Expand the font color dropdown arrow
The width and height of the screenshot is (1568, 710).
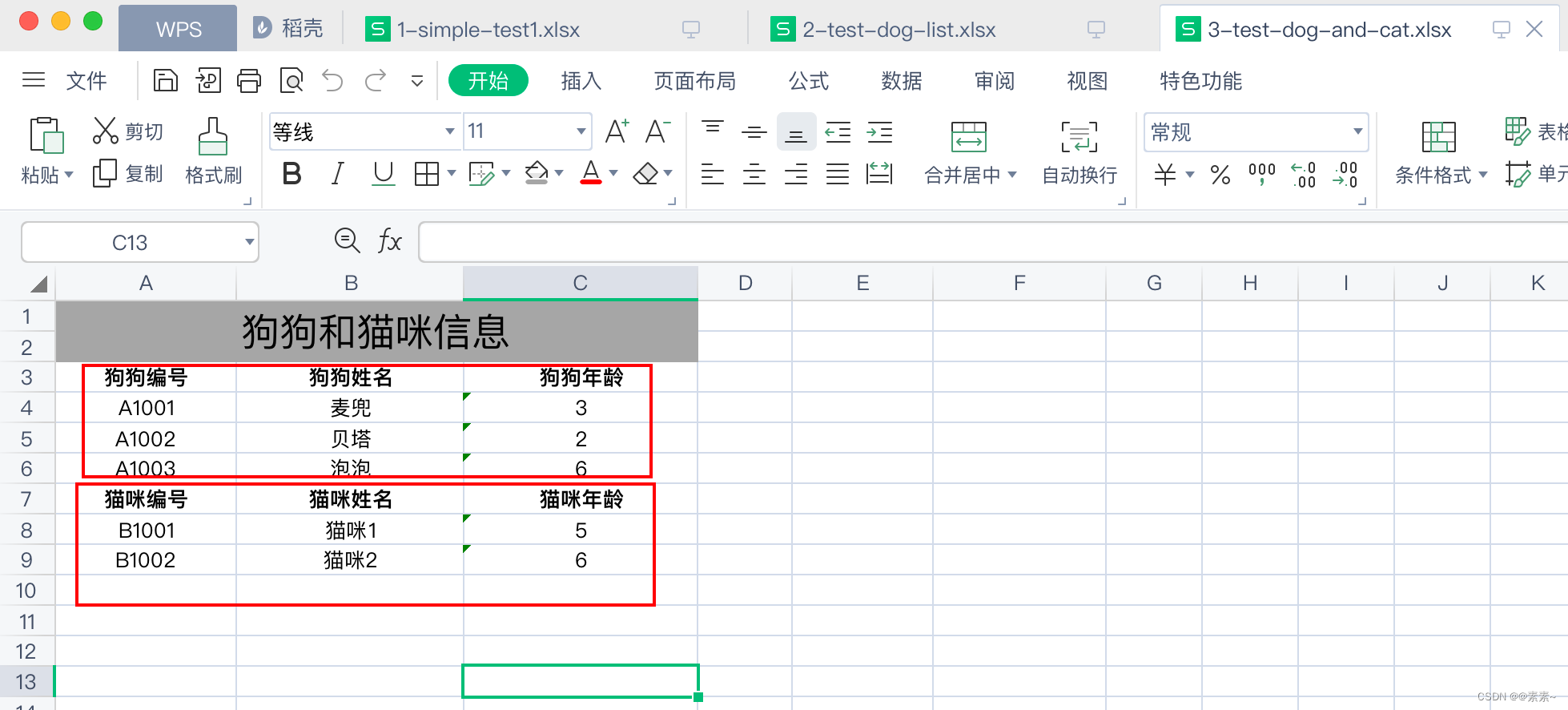click(x=613, y=173)
